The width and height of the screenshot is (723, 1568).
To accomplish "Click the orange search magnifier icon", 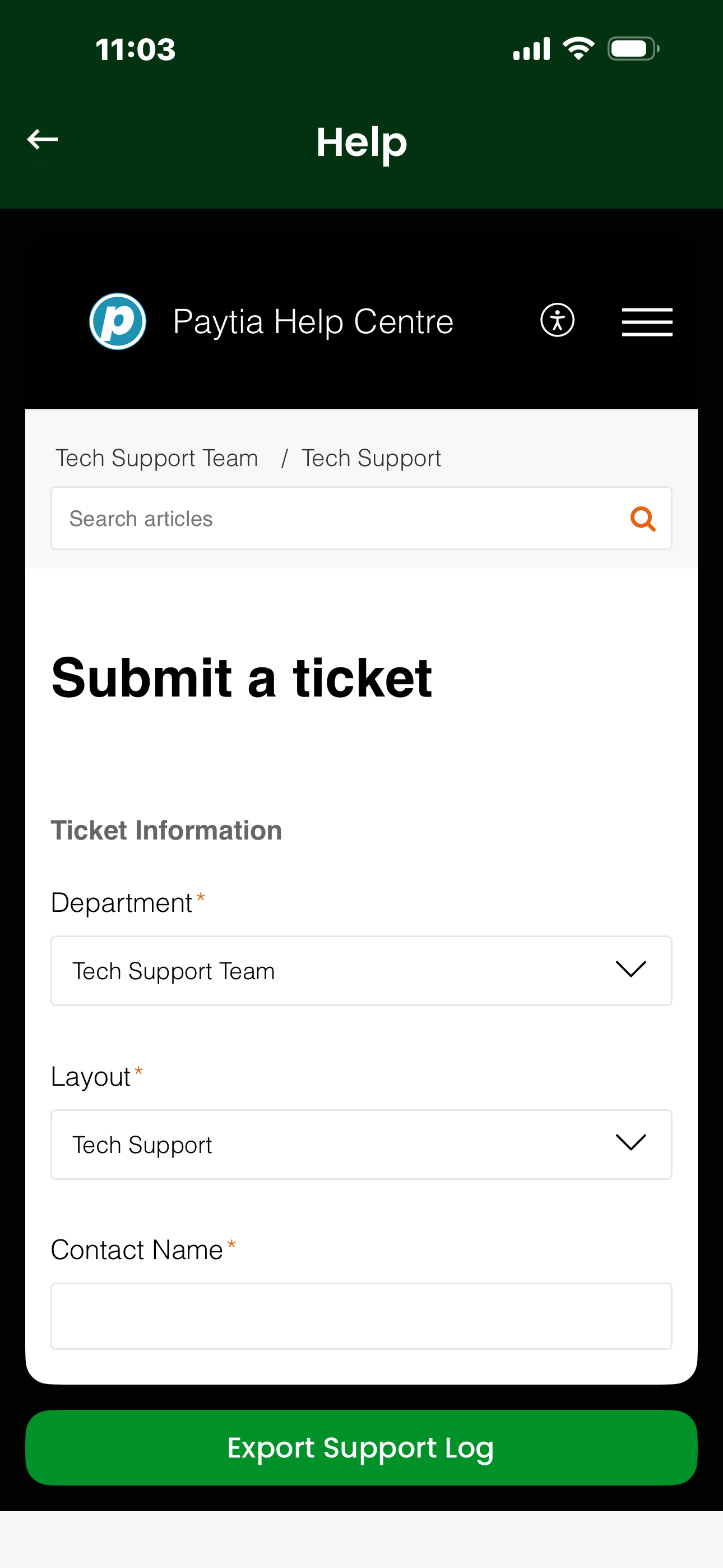I will pyautogui.click(x=642, y=519).
